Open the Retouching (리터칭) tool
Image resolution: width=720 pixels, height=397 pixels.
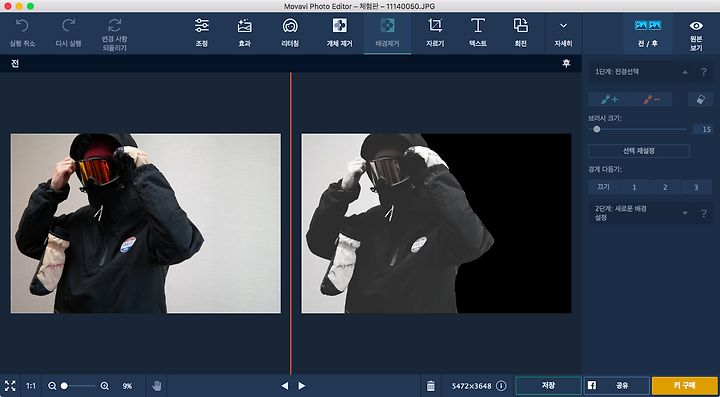(290, 33)
